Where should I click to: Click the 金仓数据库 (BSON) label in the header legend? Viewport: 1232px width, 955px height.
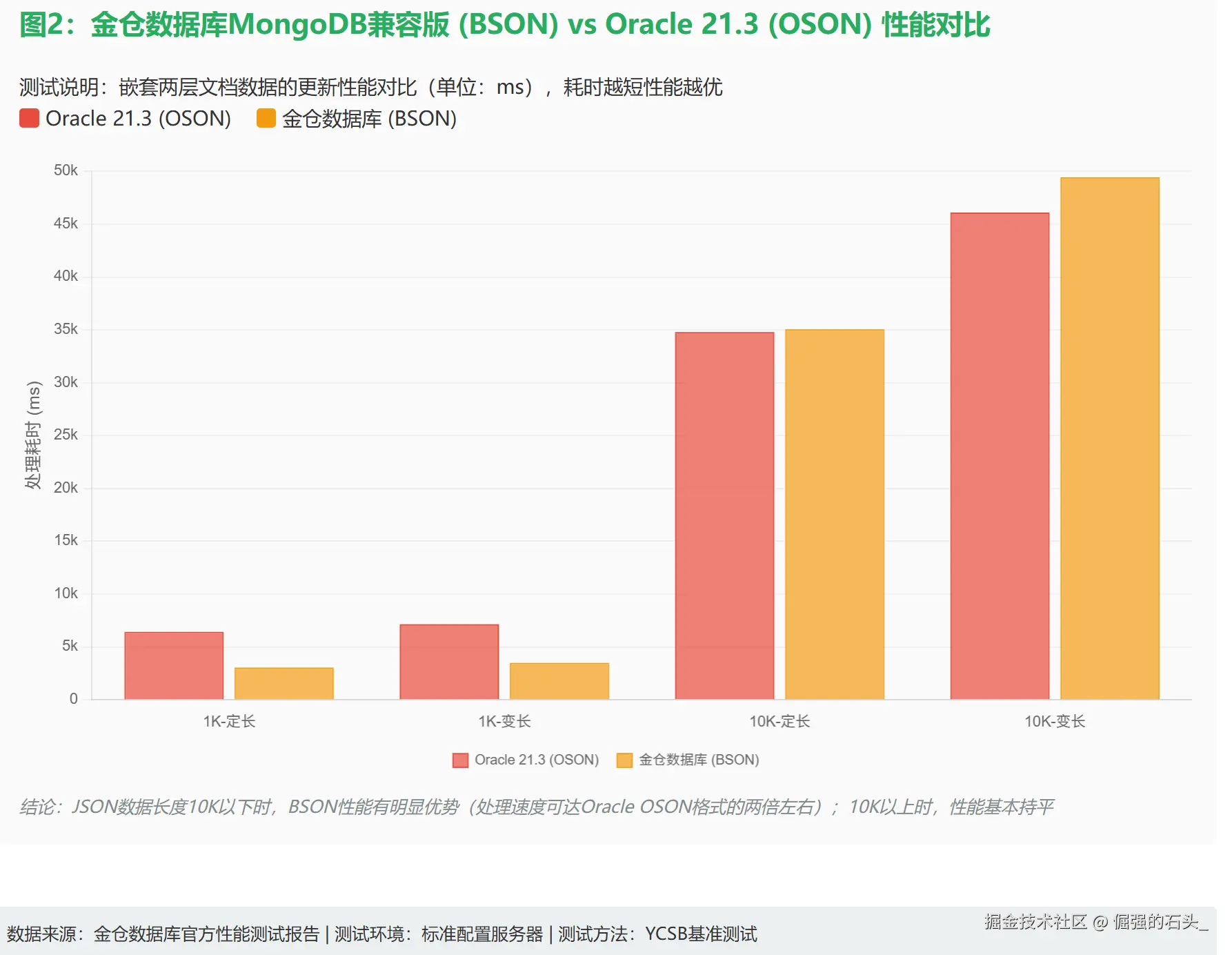coord(369,118)
